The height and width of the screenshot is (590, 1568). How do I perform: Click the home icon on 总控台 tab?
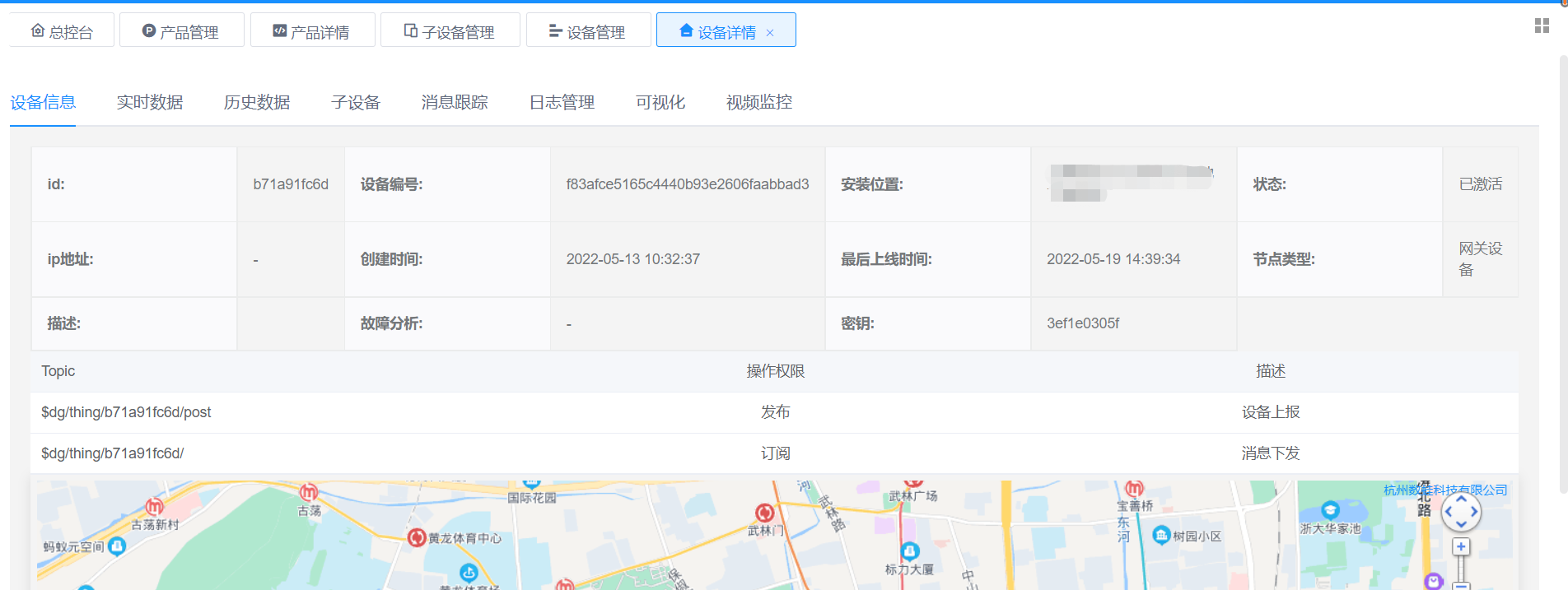tap(38, 31)
